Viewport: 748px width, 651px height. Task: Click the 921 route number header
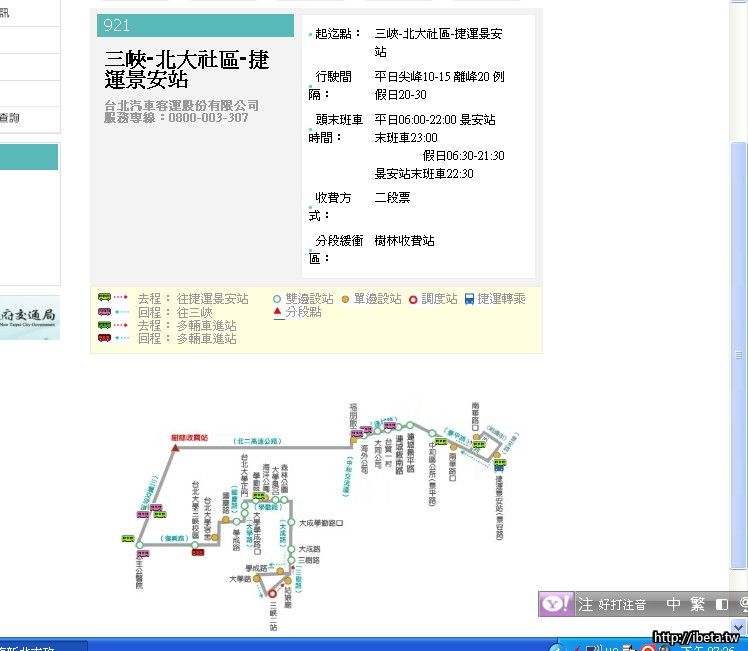click(x=195, y=26)
